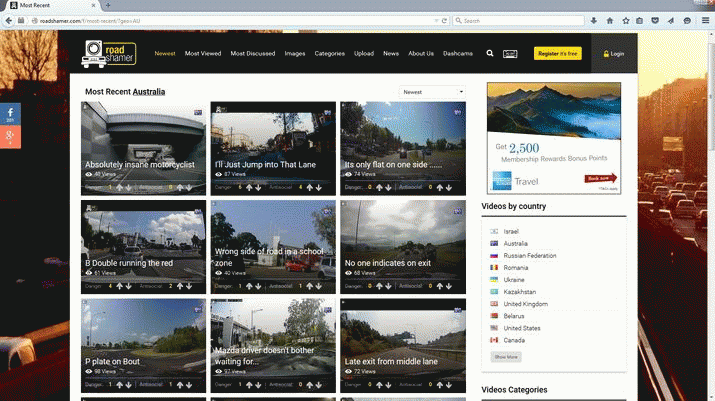This screenshot has width=715, height=401.
Task: Click the dashcam icon next to search
Action: pyautogui.click(x=510, y=54)
